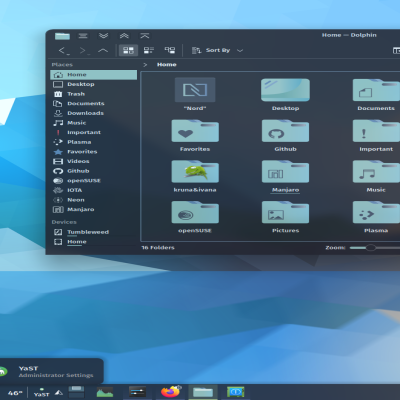Open Downloads in Places sidebar
Image resolution: width=400 pixels, height=400 pixels.
(x=94, y=113)
